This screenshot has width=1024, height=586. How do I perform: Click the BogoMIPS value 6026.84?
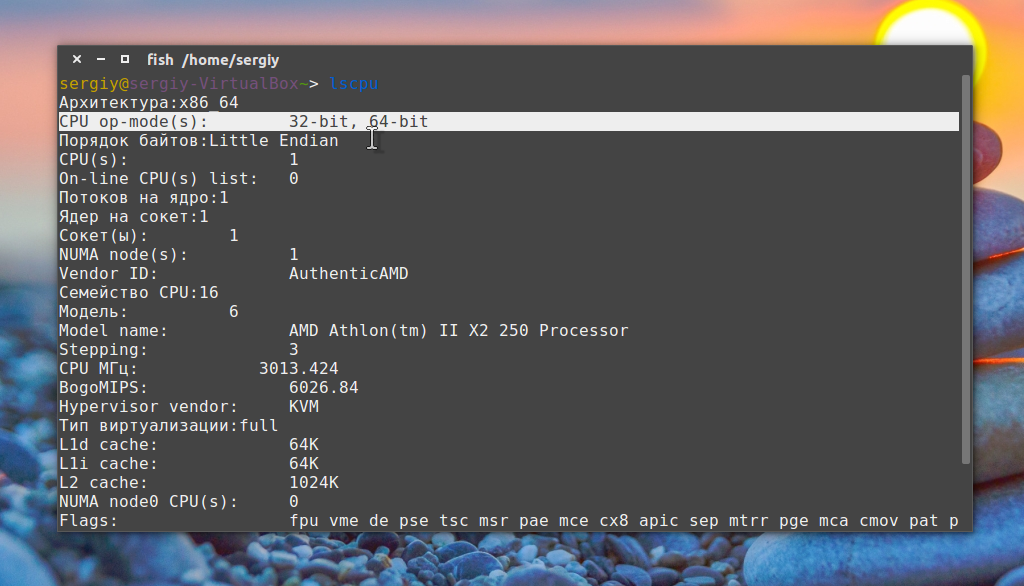[x=323, y=388]
